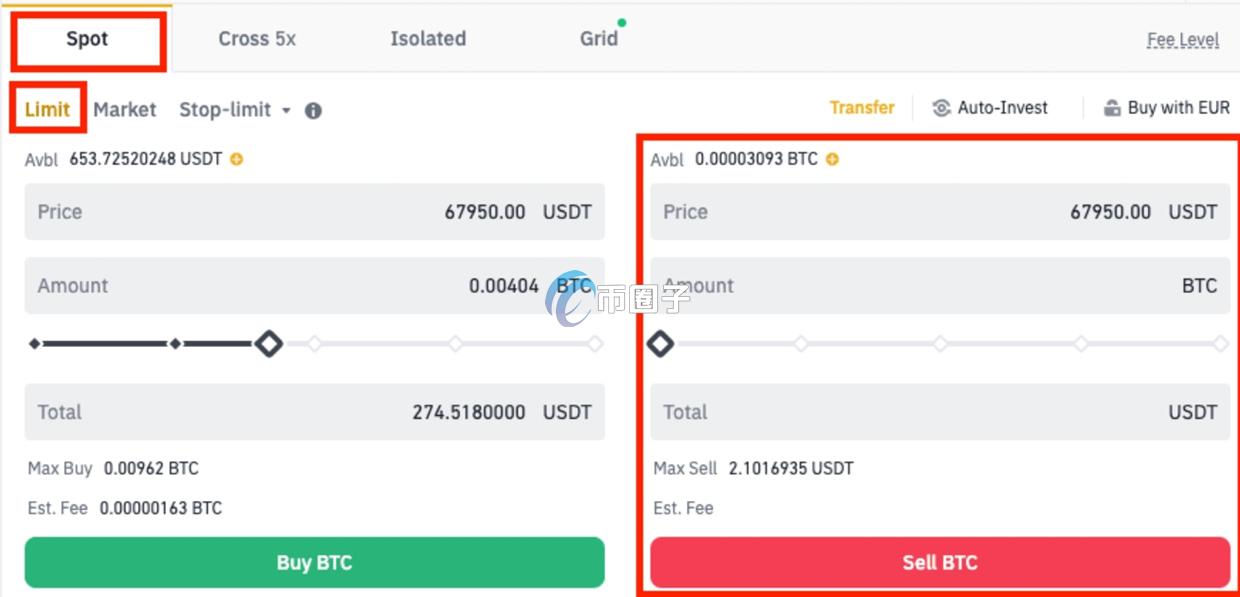
Task: Click the Transfer link
Action: pyautogui.click(x=862, y=107)
